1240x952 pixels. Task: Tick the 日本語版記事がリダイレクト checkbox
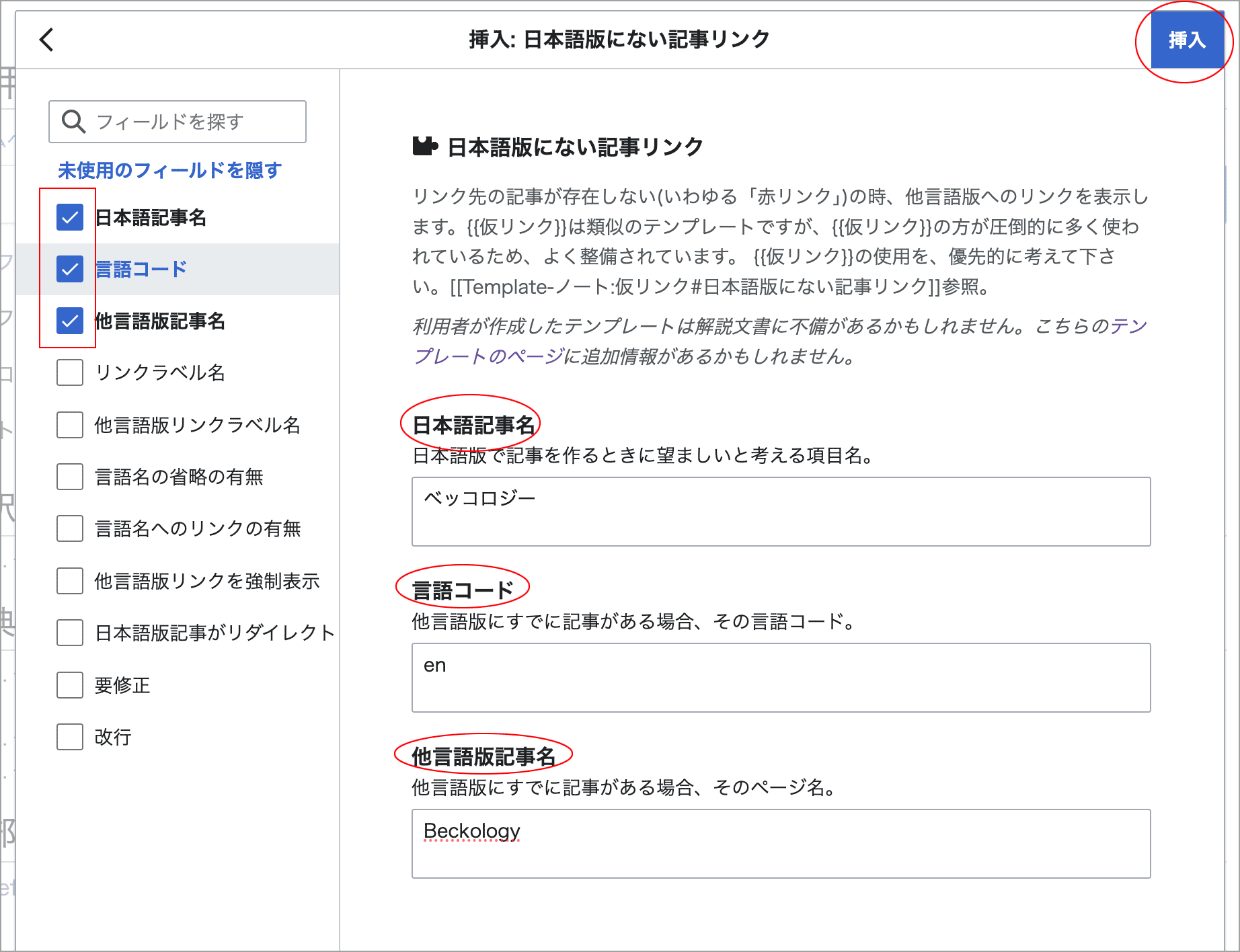[x=70, y=633]
